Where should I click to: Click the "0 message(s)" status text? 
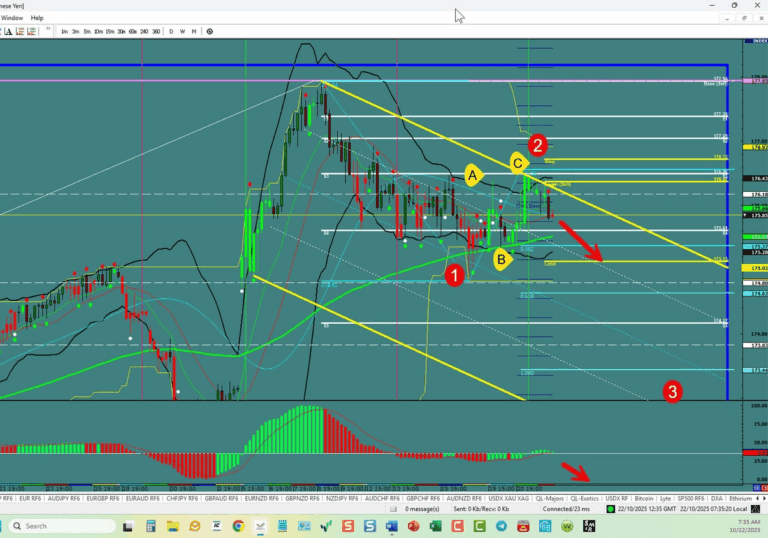tap(422, 509)
